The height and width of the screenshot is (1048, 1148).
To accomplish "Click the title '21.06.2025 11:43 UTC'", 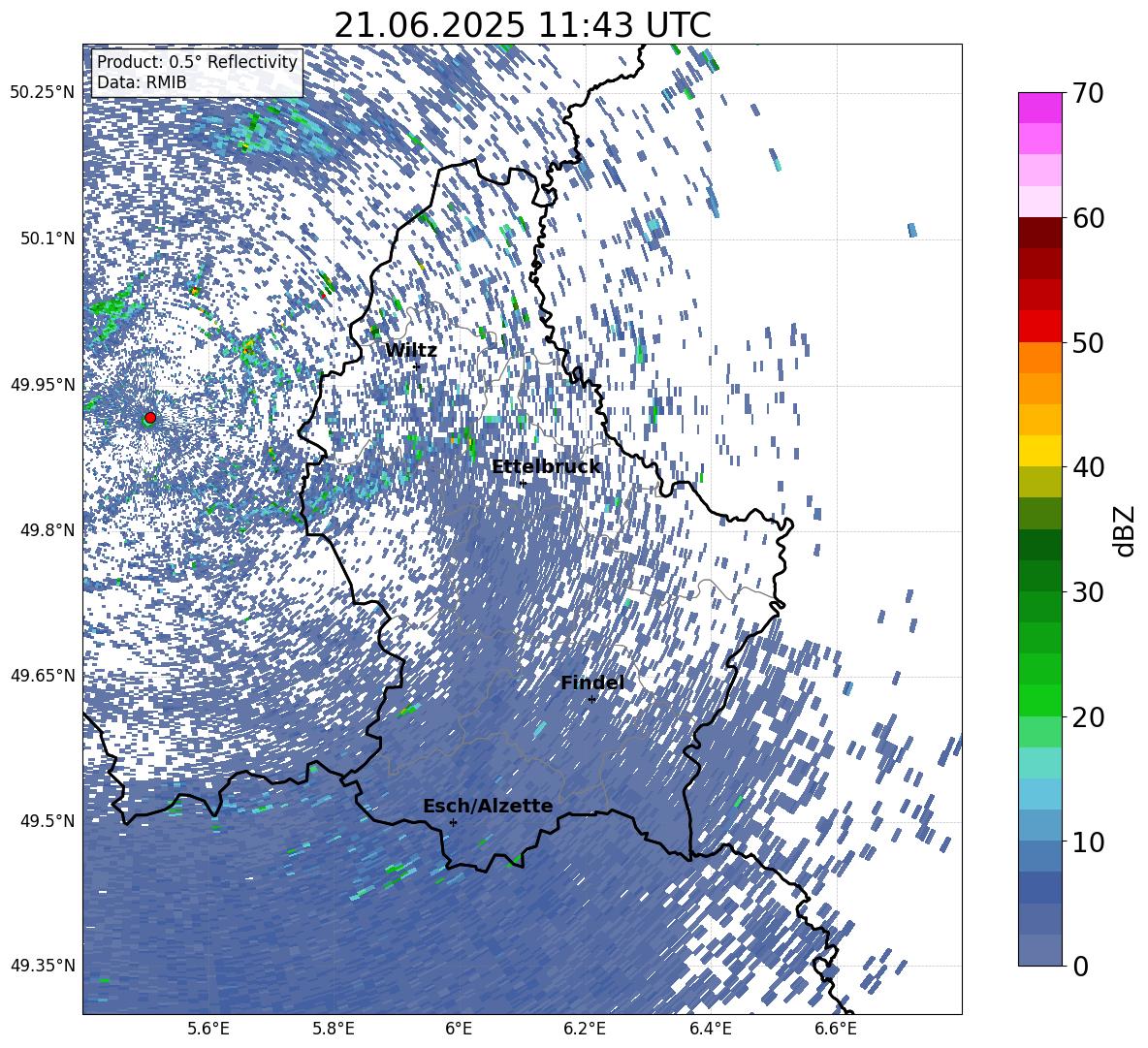I will coord(523,25).
